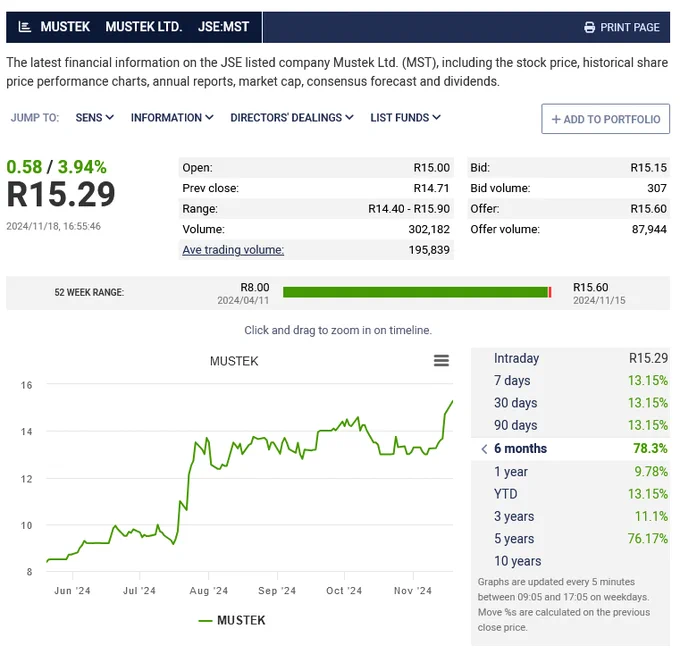Click the 78.3% six-month return value
The image size is (680, 654).
click(650, 448)
